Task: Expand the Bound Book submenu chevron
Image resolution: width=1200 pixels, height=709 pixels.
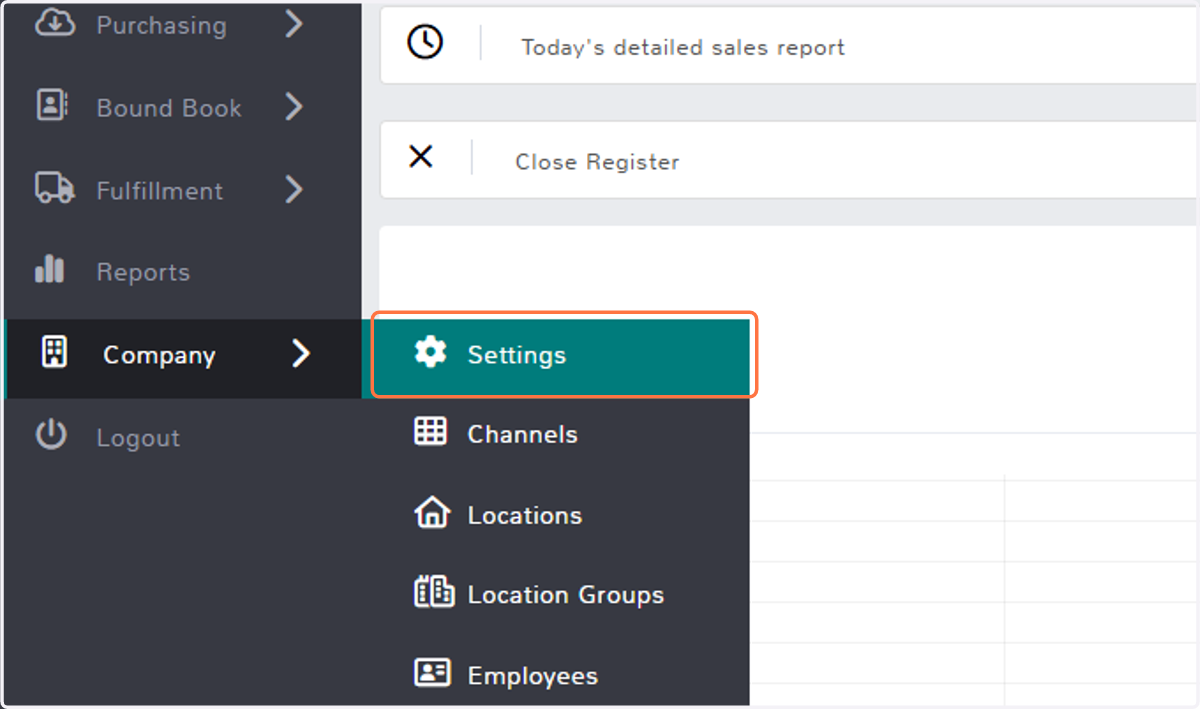Action: (x=294, y=107)
